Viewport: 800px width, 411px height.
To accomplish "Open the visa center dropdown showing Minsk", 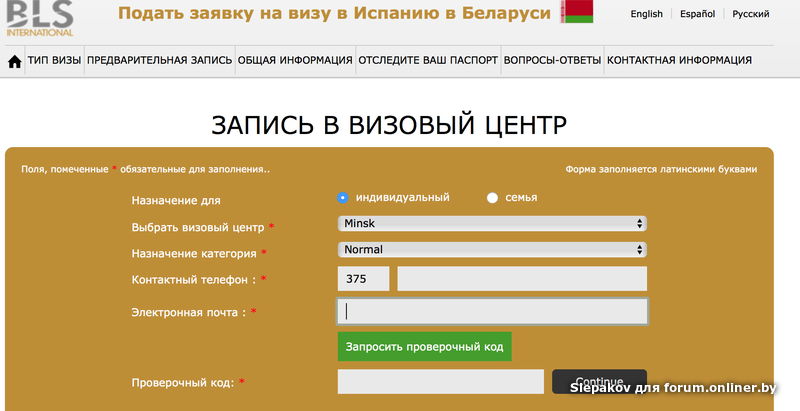I will pyautogui.click(x=492, y=223).
